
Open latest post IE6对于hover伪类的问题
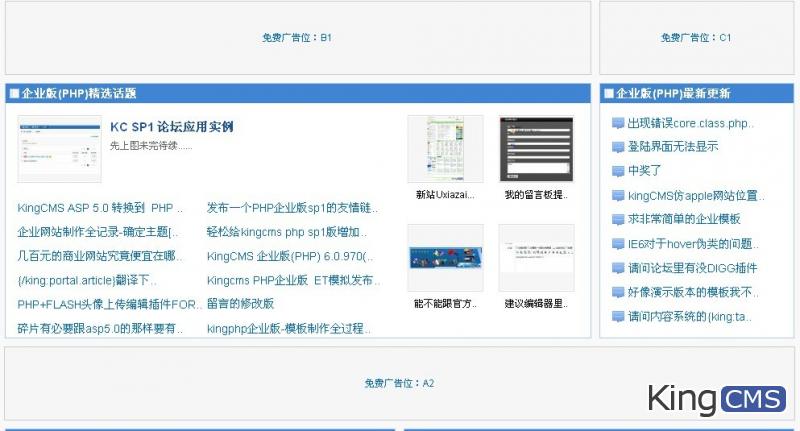[693, 244]
